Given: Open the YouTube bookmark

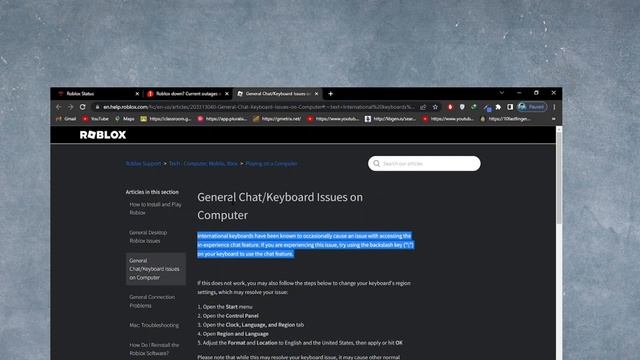Looking at the screenshot, I should [x=96, y=119].
